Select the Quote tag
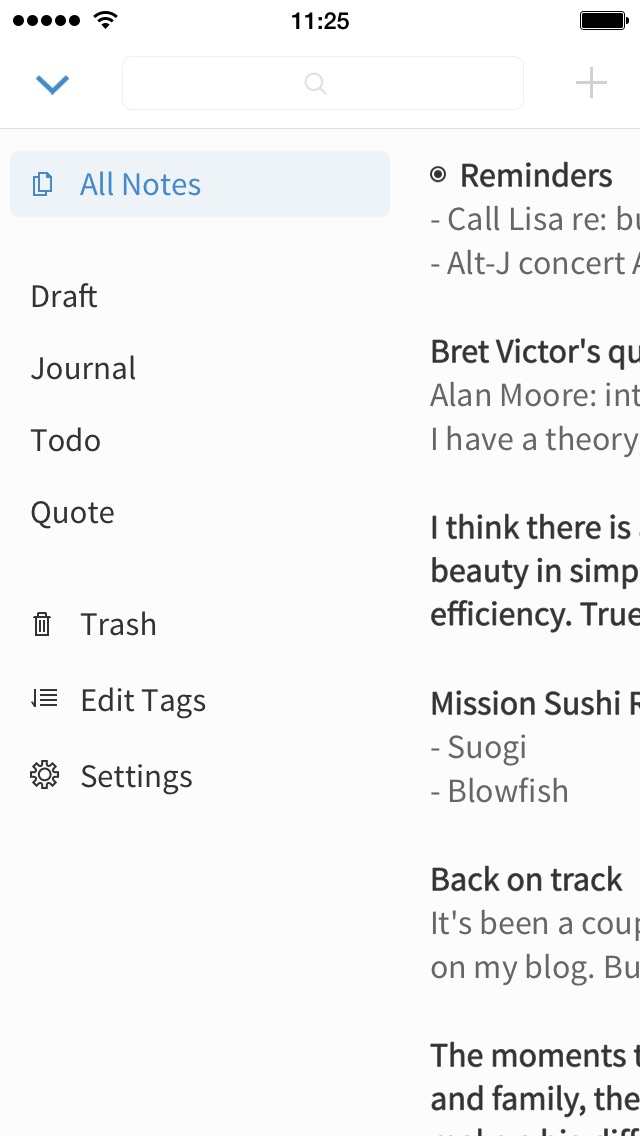 (72, 513)
